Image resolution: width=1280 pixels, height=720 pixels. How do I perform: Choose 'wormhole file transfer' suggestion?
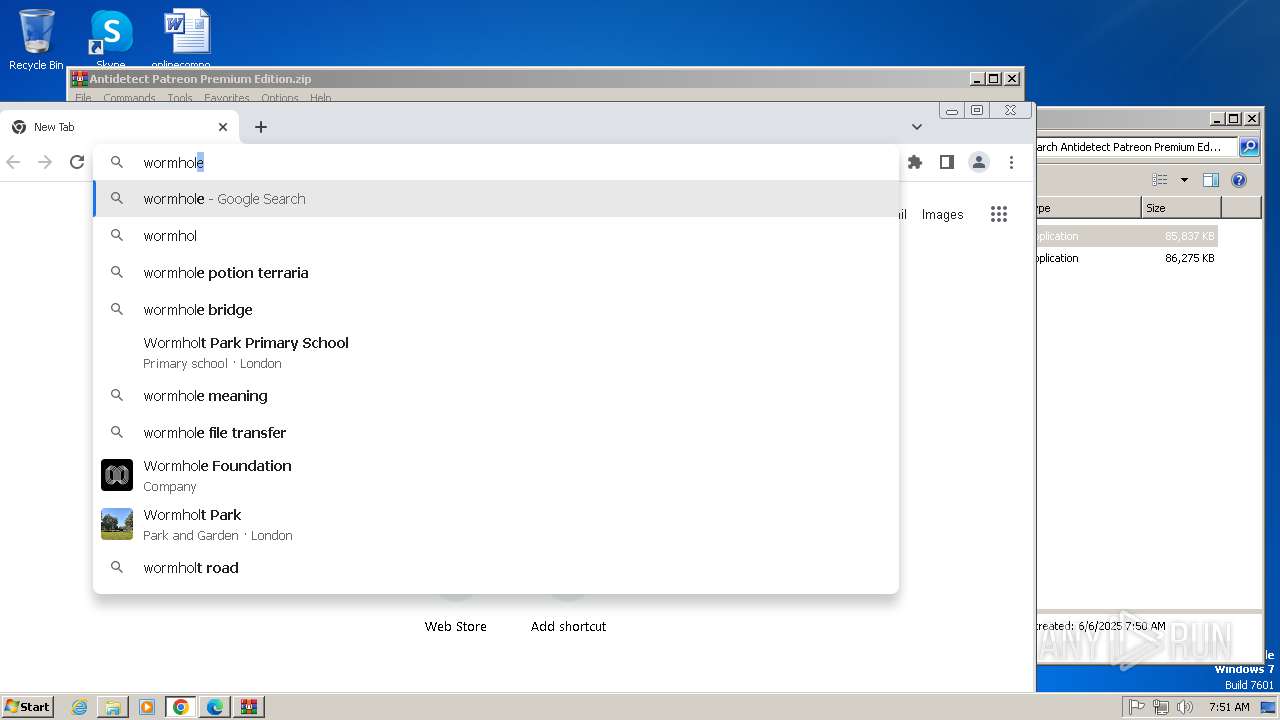pyautogui.click(x=496, y=433)
